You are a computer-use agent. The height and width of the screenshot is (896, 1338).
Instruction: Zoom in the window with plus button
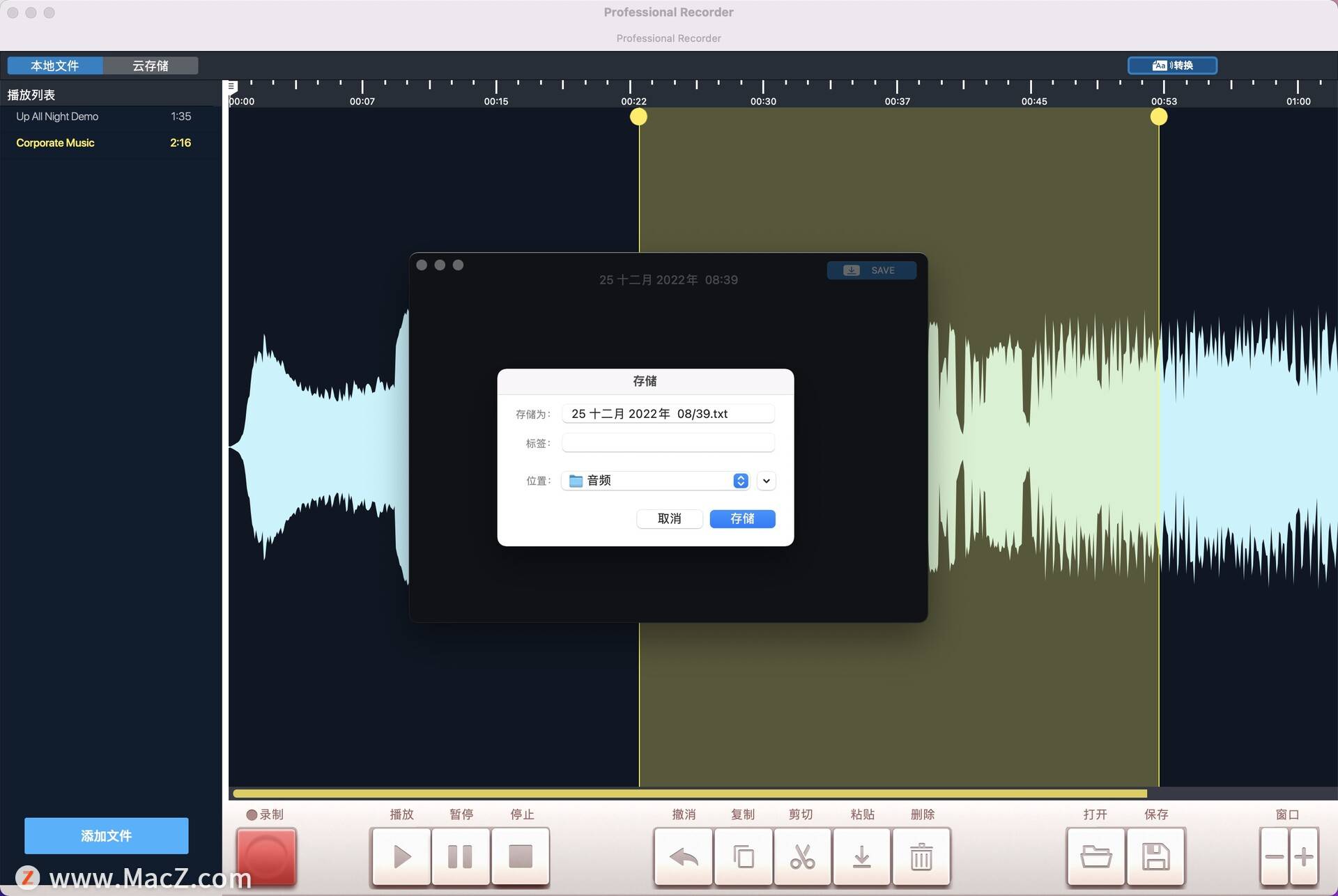1304,856
